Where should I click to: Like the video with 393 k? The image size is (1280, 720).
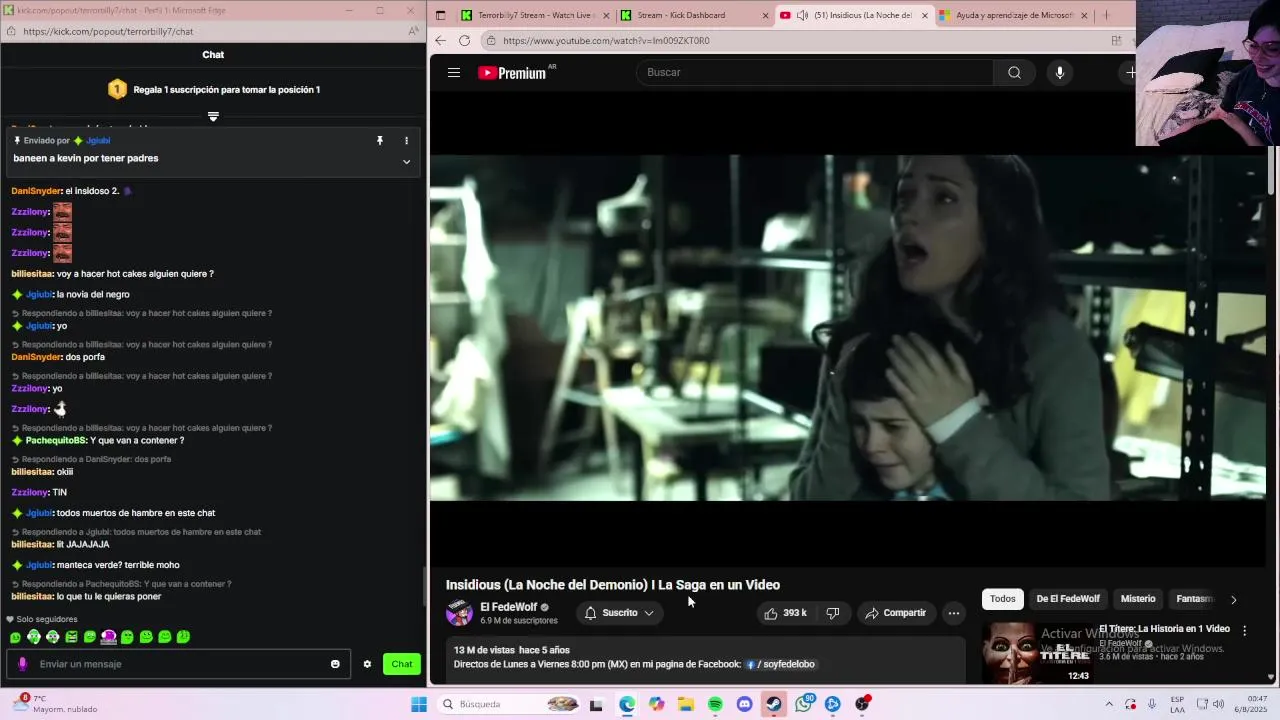[x=786, y=613]
